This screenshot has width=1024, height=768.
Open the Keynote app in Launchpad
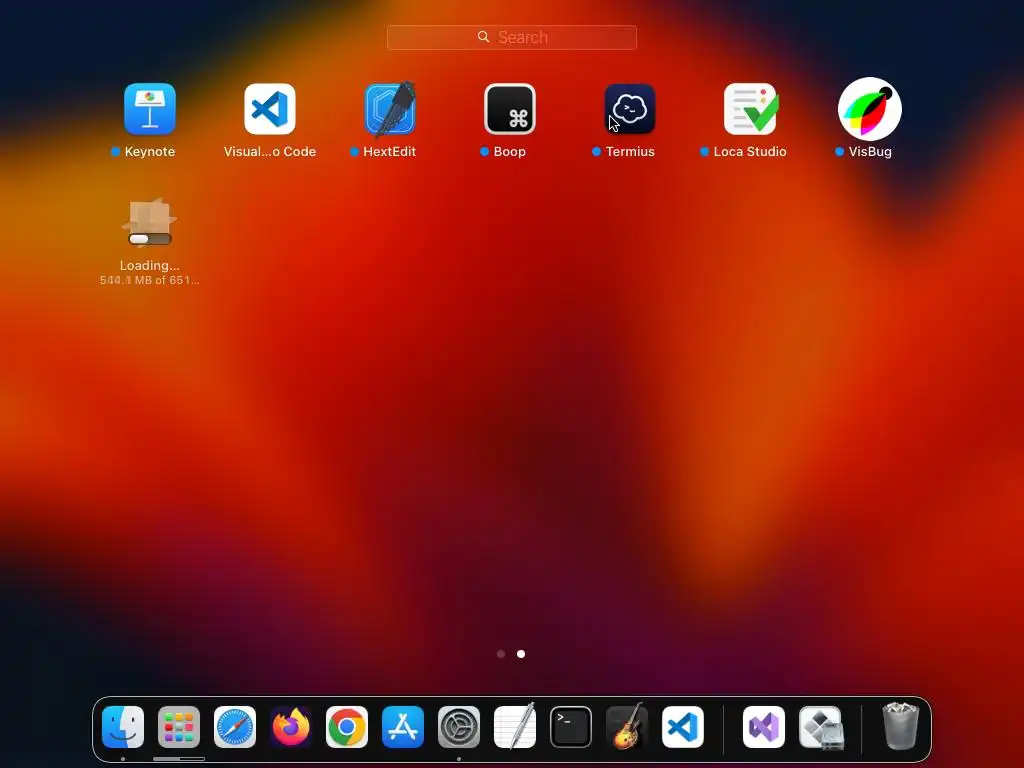coord(150,109)
